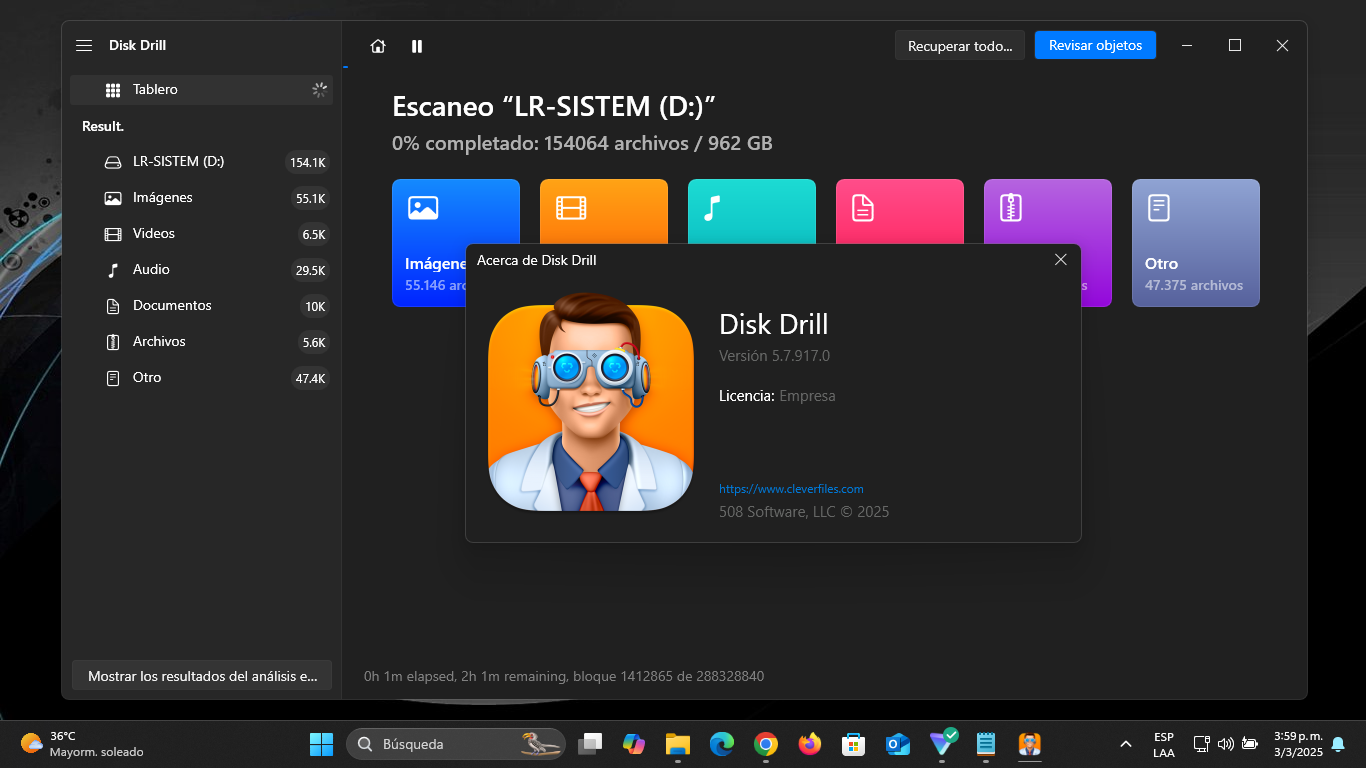Click the 5.6K badge next to Archivos
This screenshot has height=768, width=1366.
coord(314,343)
